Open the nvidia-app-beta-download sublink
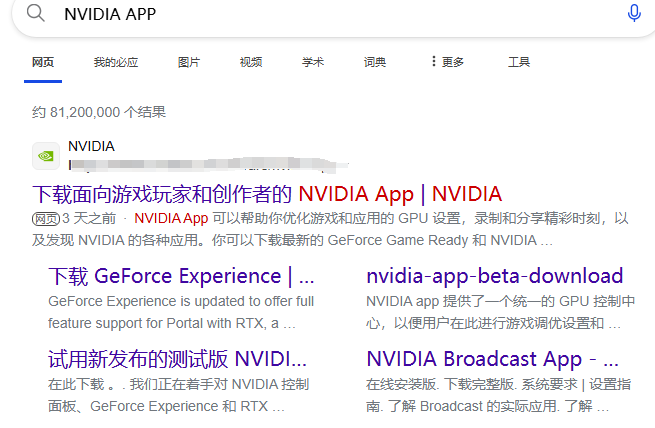 495,276
